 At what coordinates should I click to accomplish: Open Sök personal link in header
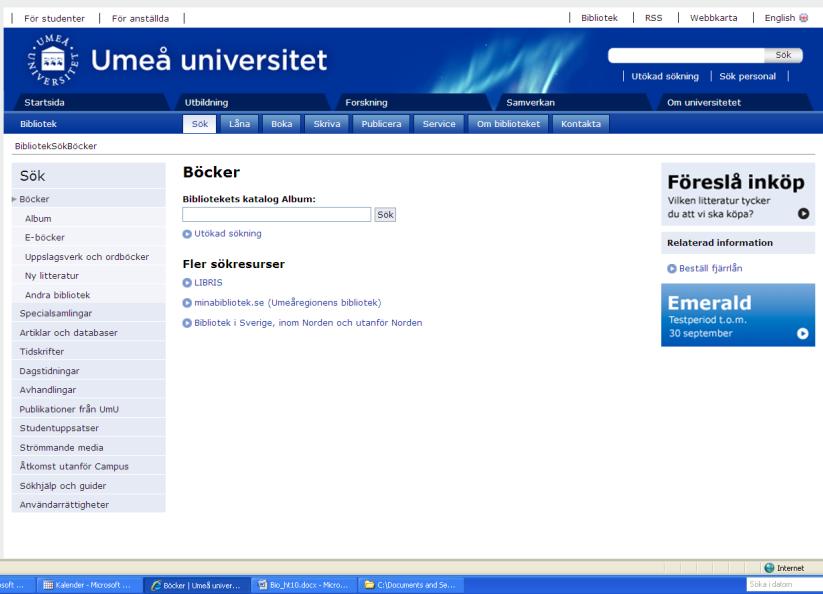(747, 76)
